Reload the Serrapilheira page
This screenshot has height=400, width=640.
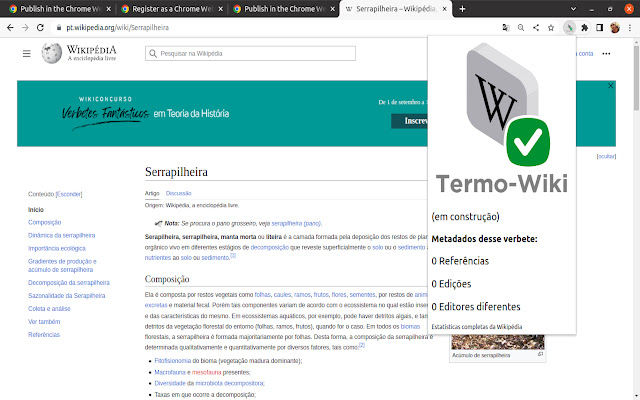(40, 28)
